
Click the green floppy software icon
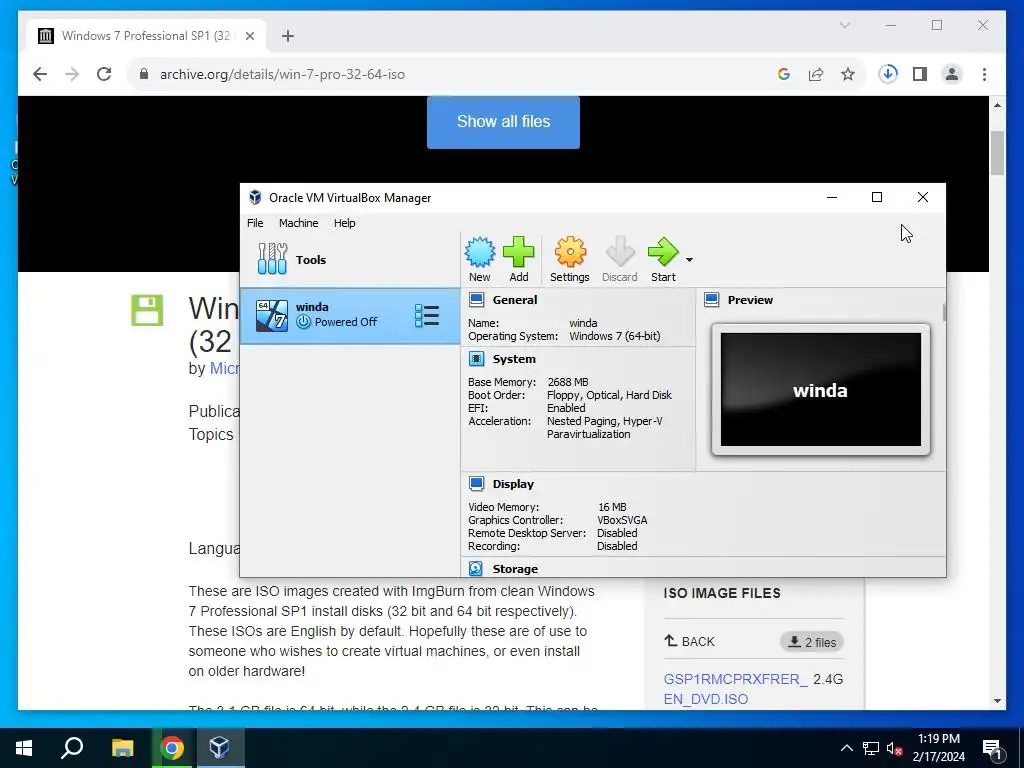(x=147, y=310)
